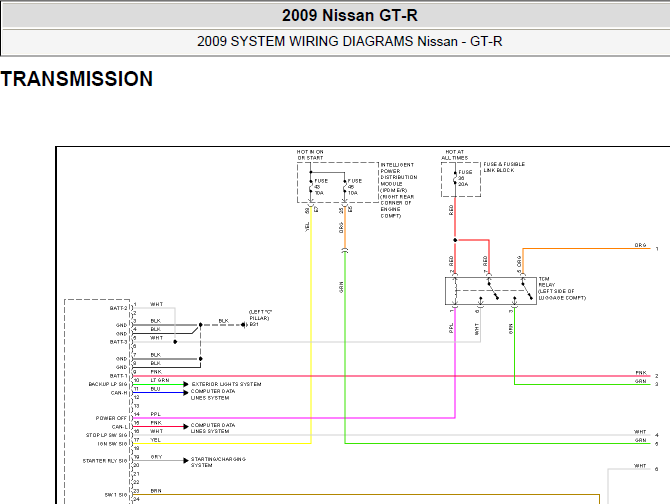The image size is (670, 504).
Task: Click the Intelligent Power Distribution Module description
Action: coord(399,190)
